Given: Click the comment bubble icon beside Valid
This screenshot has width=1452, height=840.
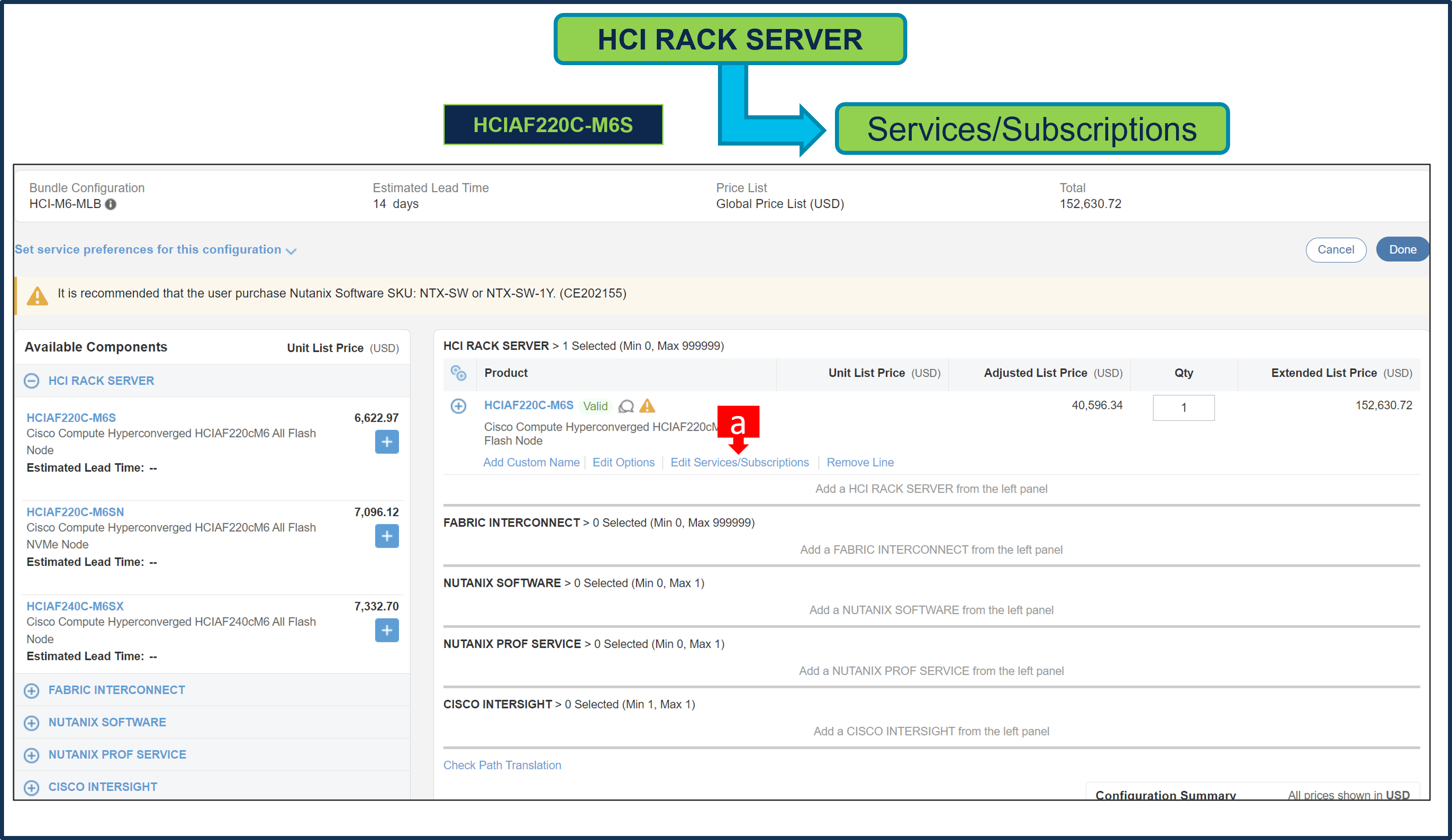Looking at the screenshot, I should (626, 406).
